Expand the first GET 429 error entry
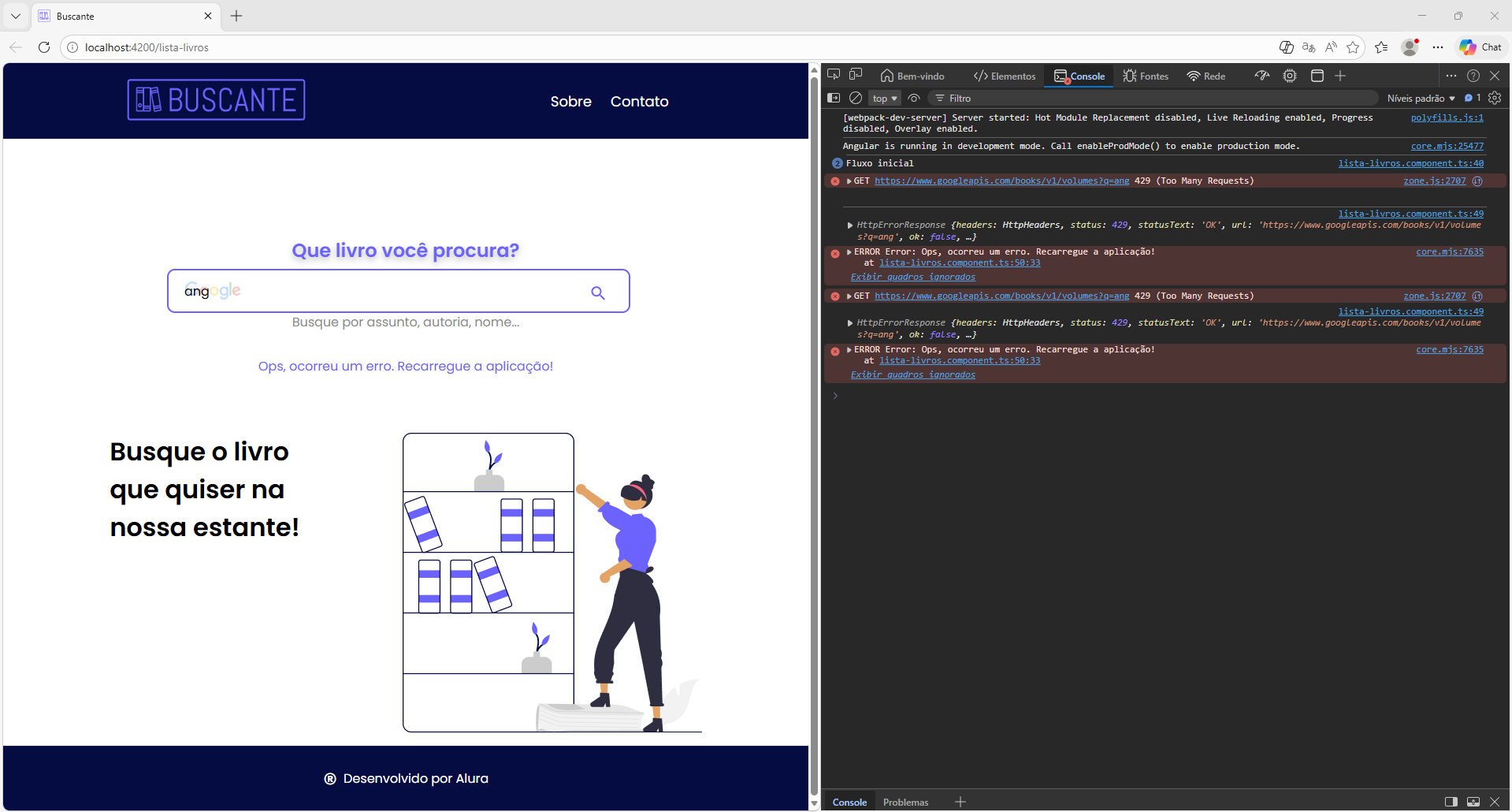Screen dimensions: 1512x812 coord(849,181)
